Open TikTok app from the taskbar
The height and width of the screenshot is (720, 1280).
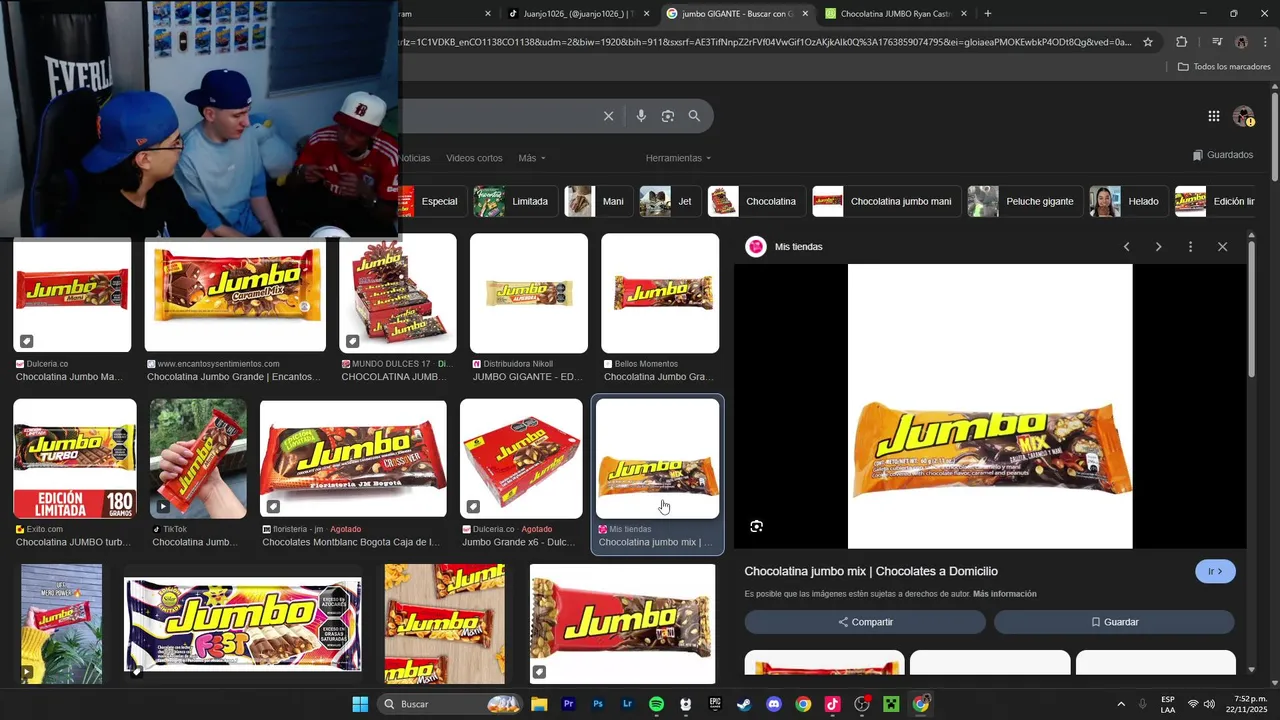(832, 704)
